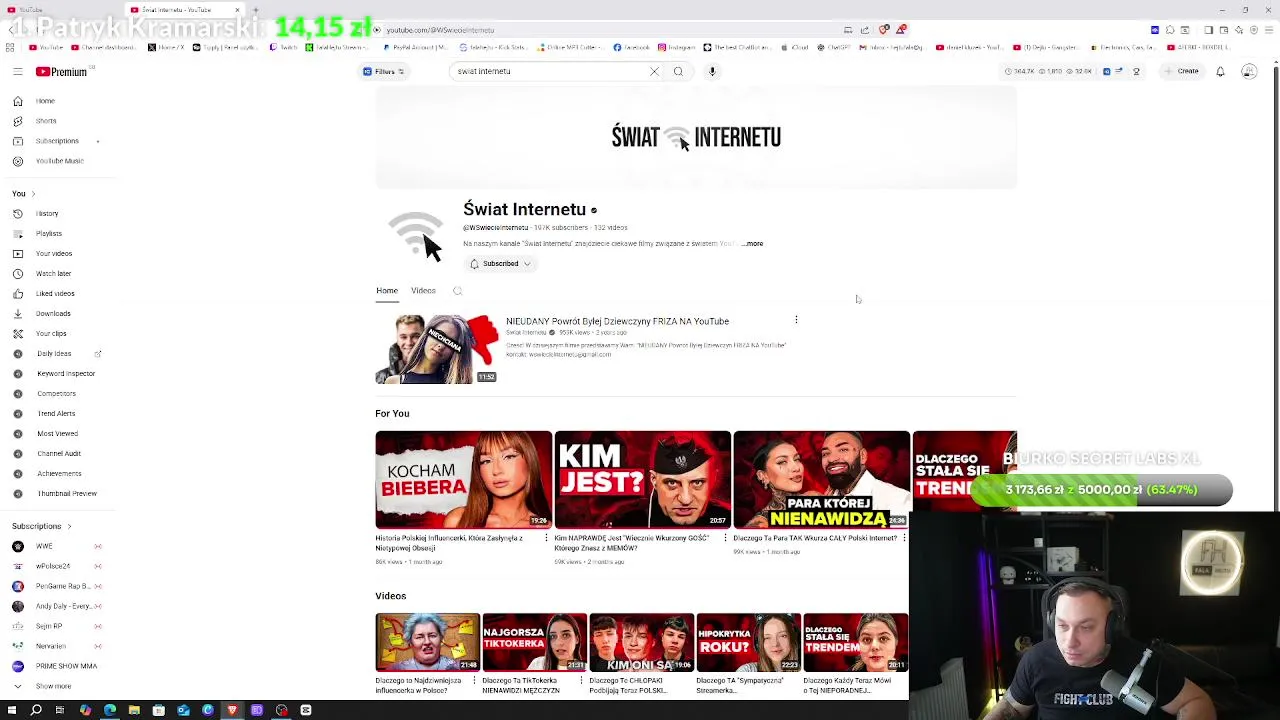
Task: Open the NIEUDANY Powrót featured video title
Action: tap(617, 321)
